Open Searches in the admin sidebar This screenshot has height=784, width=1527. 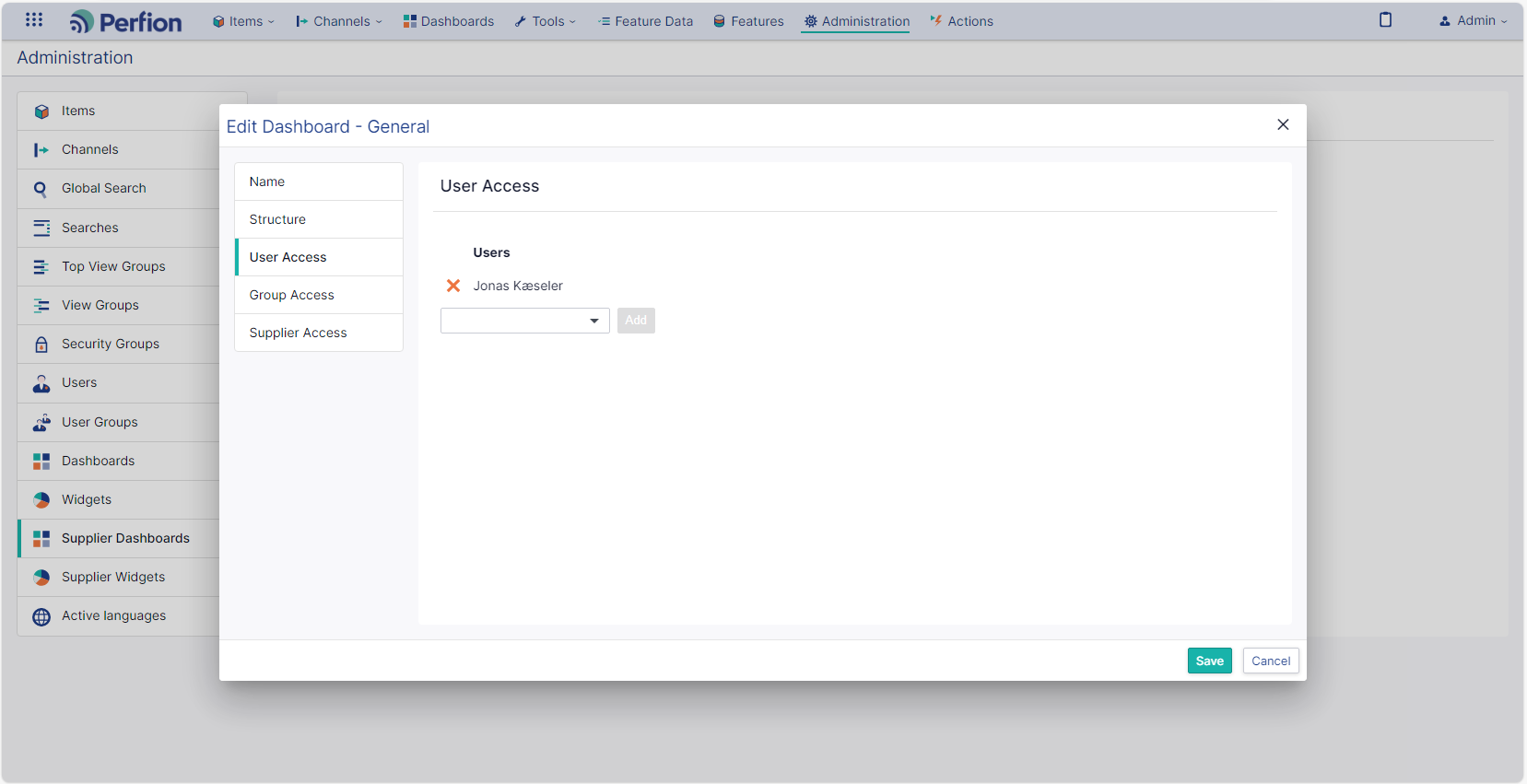[118, 228]
